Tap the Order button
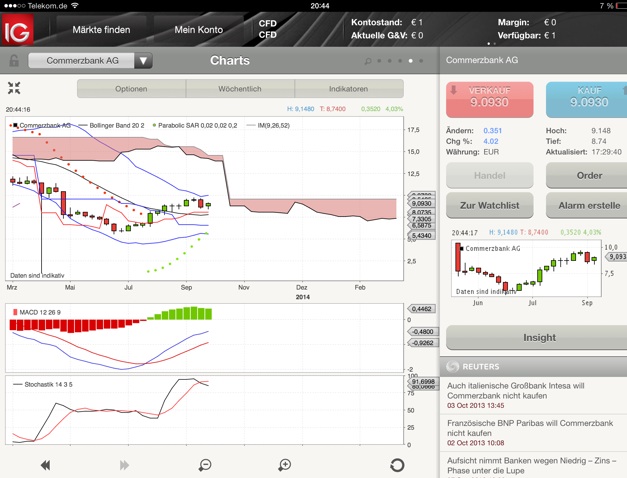 coord(586,175)
